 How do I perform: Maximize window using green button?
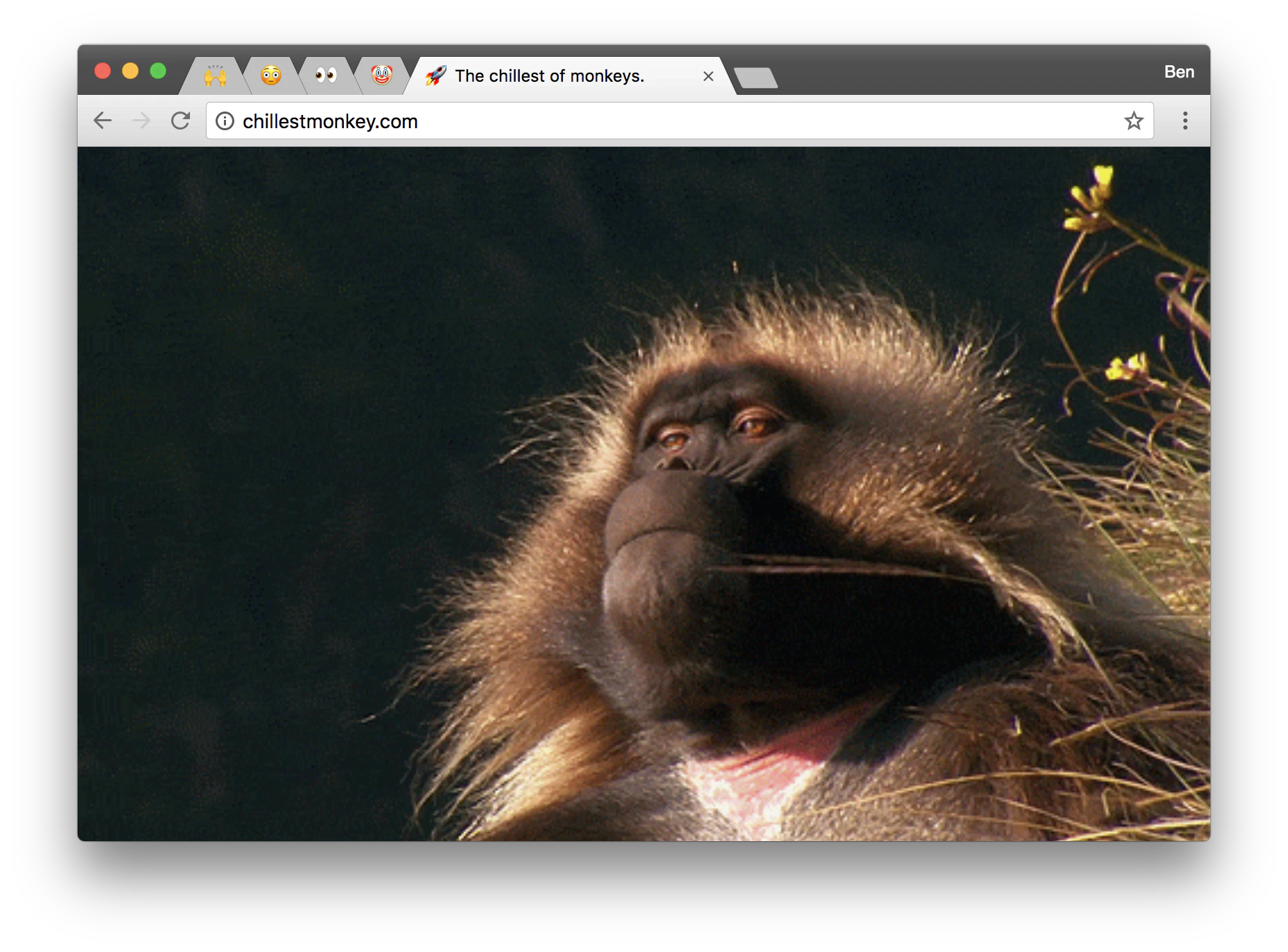[158, 71]
